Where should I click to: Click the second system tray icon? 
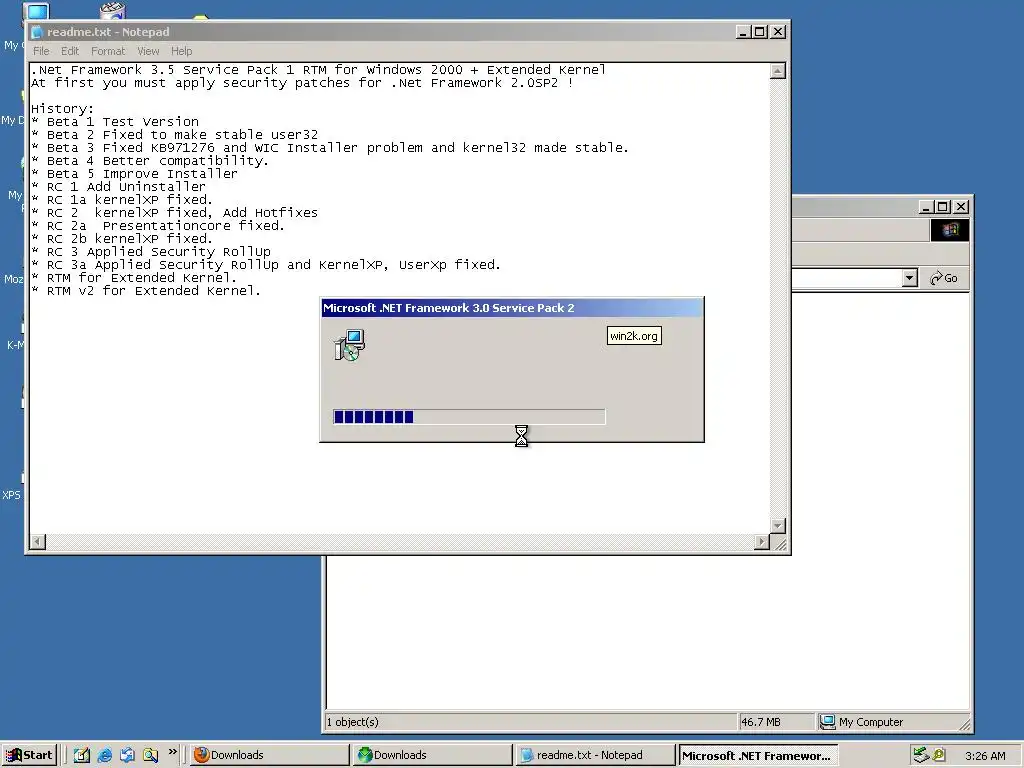point(939,755)
